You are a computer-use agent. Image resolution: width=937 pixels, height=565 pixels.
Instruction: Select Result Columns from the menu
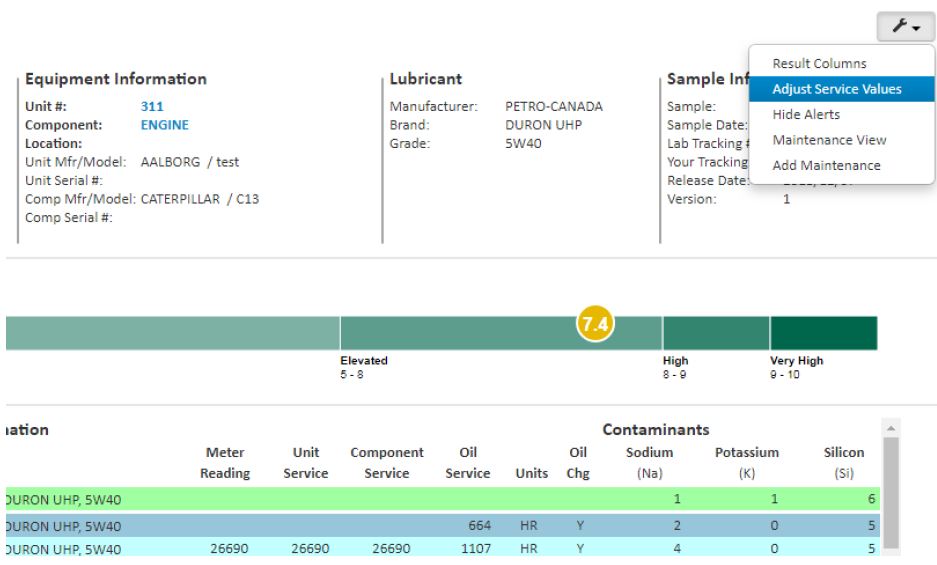819,64
